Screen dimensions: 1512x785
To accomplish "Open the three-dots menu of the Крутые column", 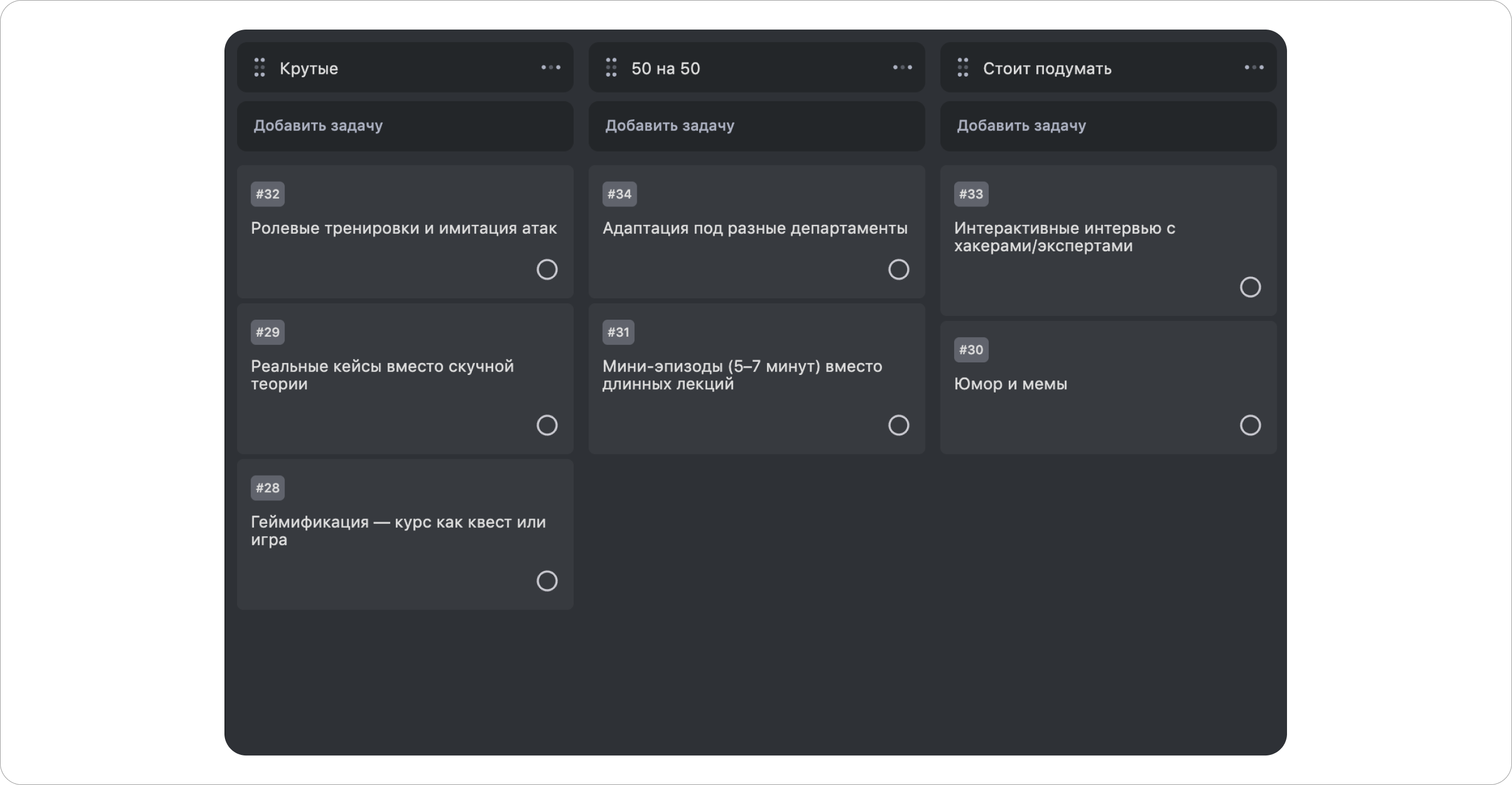I will 551,67.
